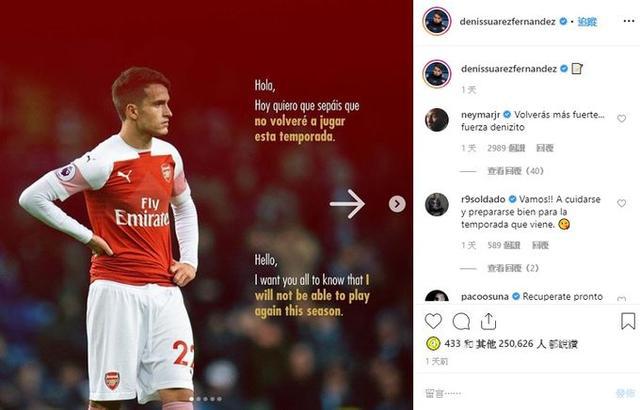Save post with the bookmark icon
640x410 pixels.
point(627,321)
